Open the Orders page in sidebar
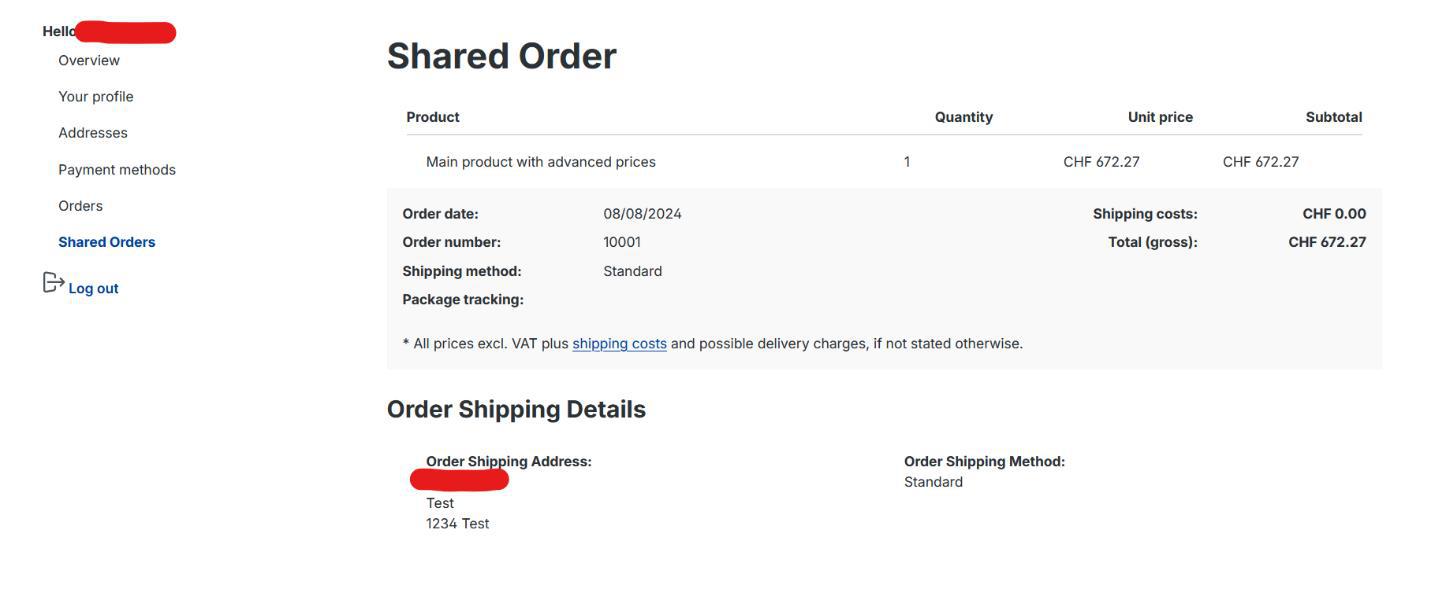 (81, 206)
